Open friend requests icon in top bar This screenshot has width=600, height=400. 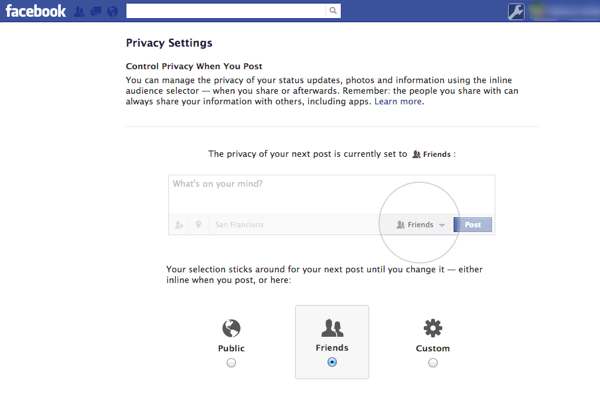79,13
